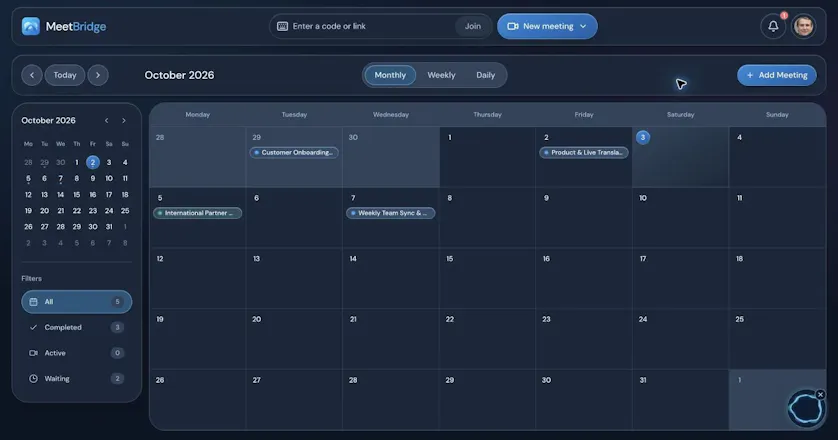Show previous month in mini calendar
Image resolution: width=838 pixels, height=440 pixels.
click(x=107, y=121)
